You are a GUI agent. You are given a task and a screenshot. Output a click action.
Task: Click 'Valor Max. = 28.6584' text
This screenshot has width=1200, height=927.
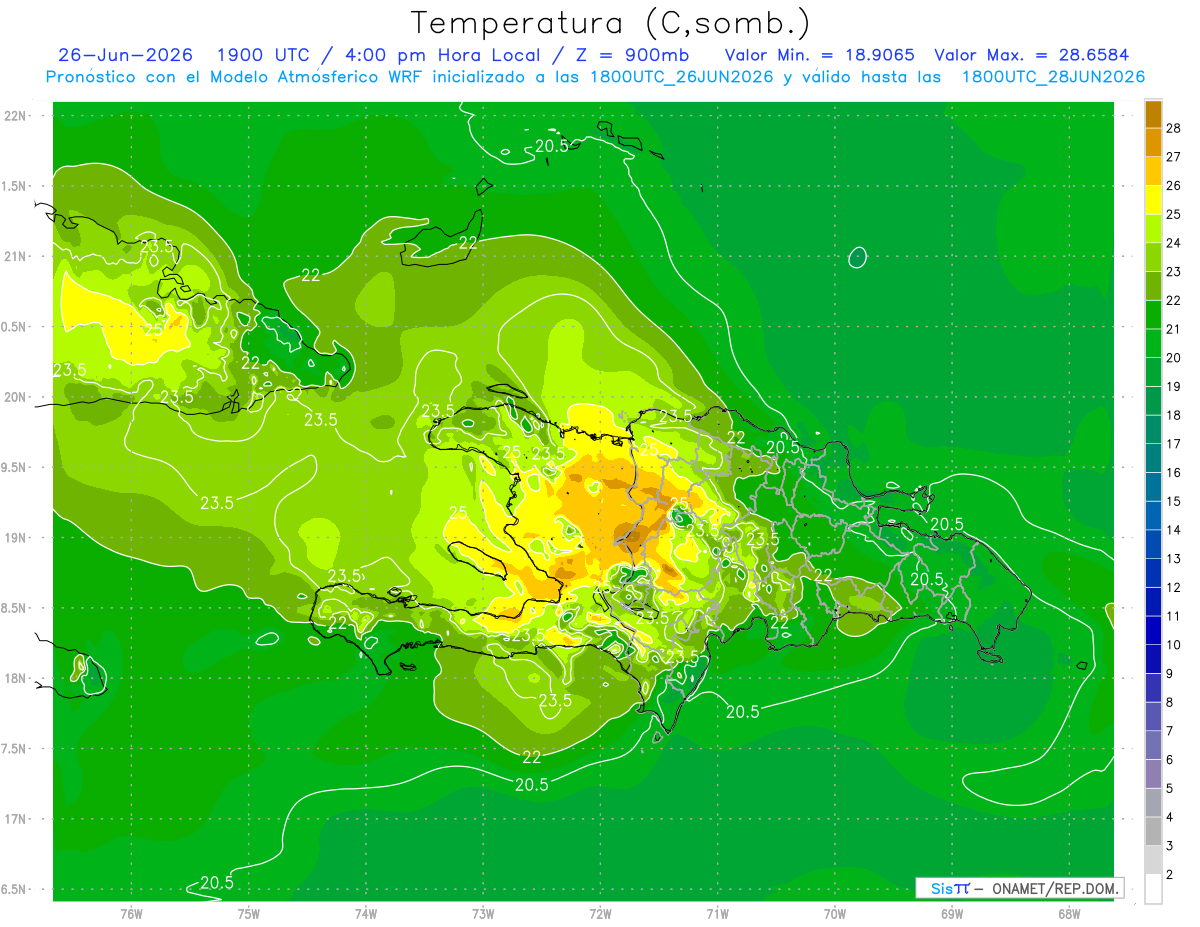[x=1031, y=55]
